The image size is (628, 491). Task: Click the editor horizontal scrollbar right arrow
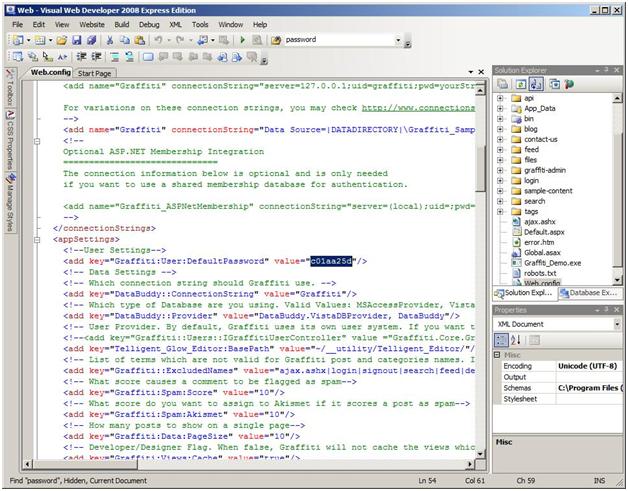pyautogui.click(x=470, y=464)
